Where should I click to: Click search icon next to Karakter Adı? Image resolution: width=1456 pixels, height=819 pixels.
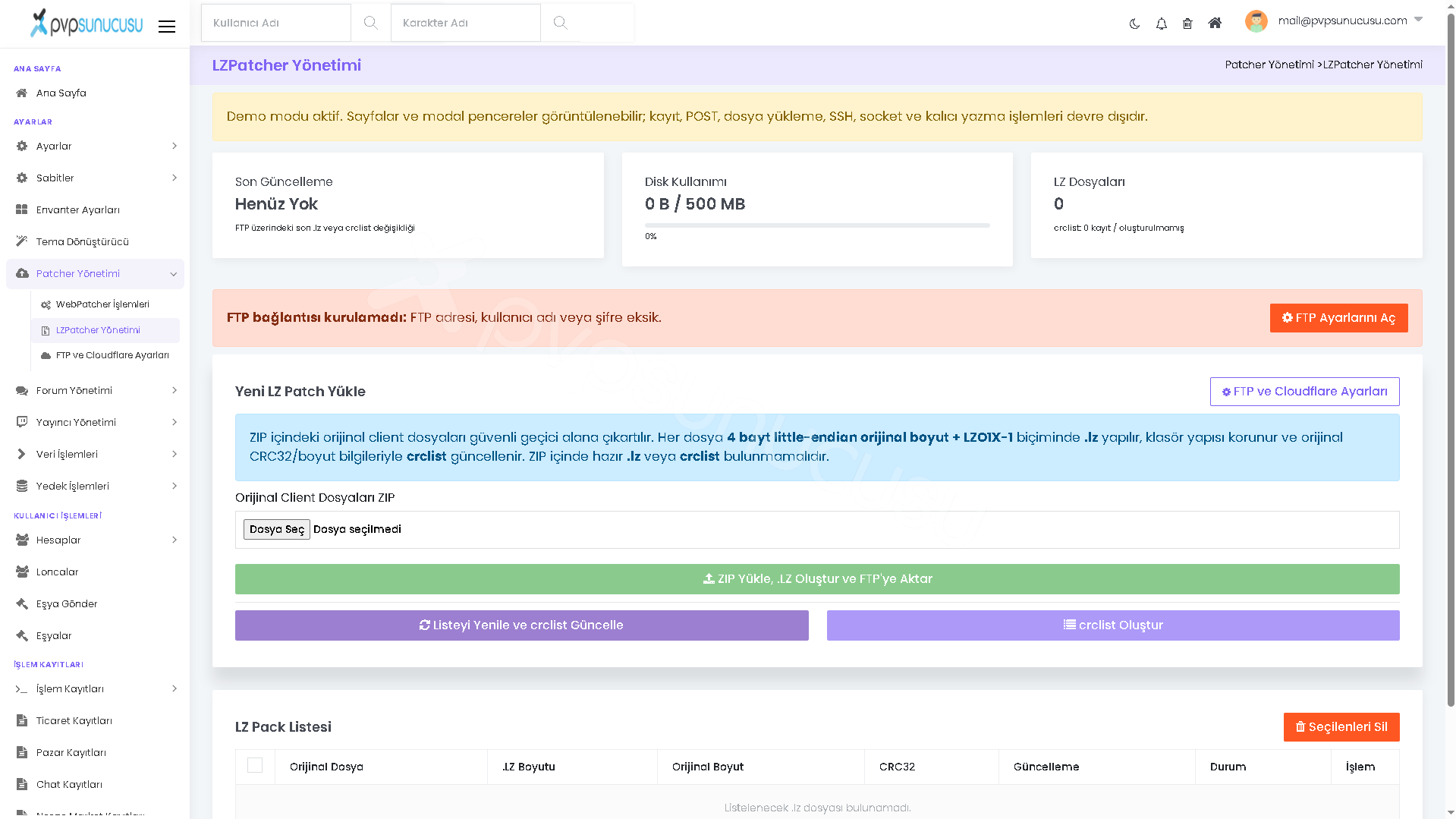click(x=560, y=23)
